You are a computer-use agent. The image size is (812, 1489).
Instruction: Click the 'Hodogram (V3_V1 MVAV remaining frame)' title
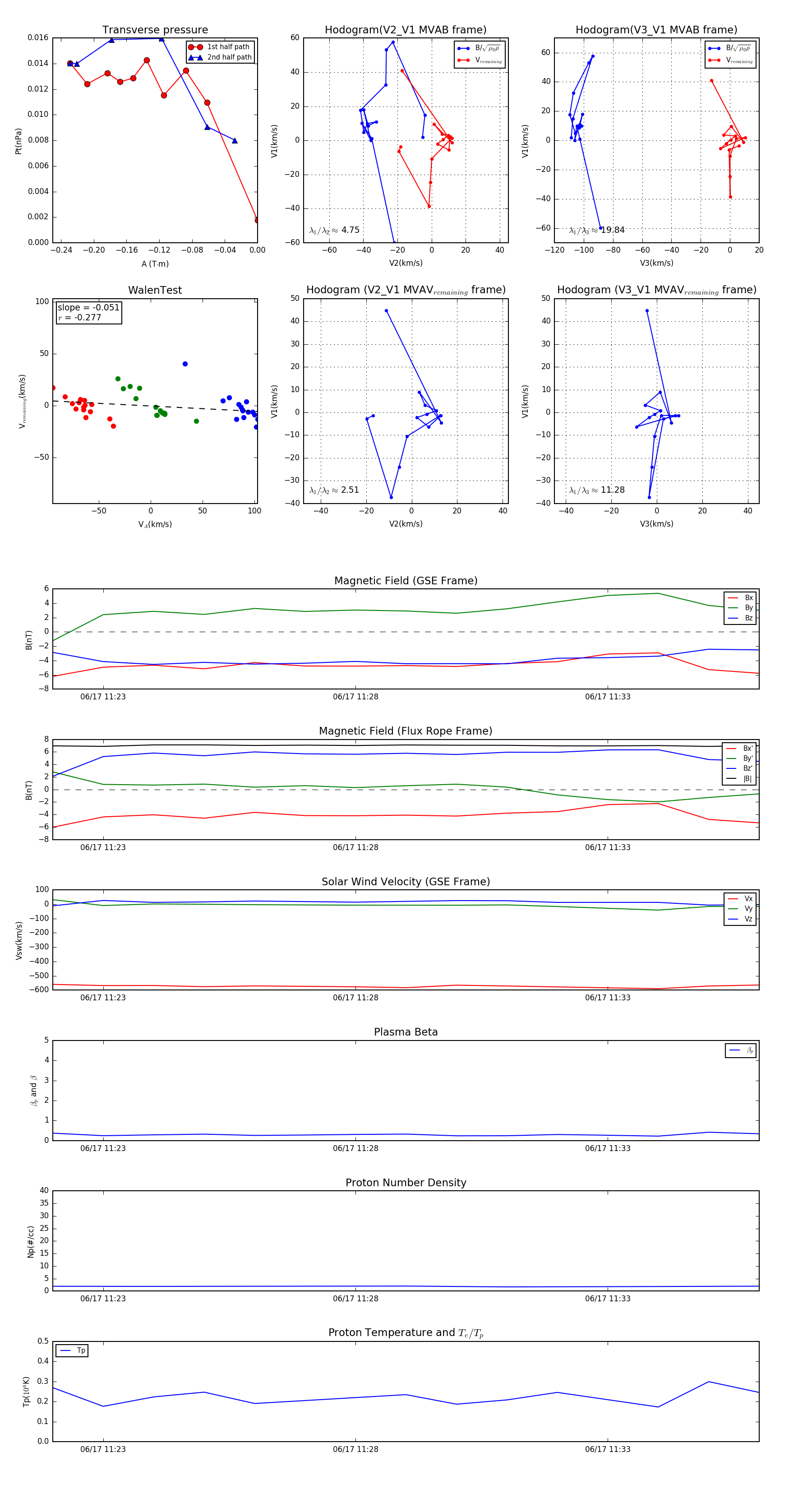click(656, 290)
